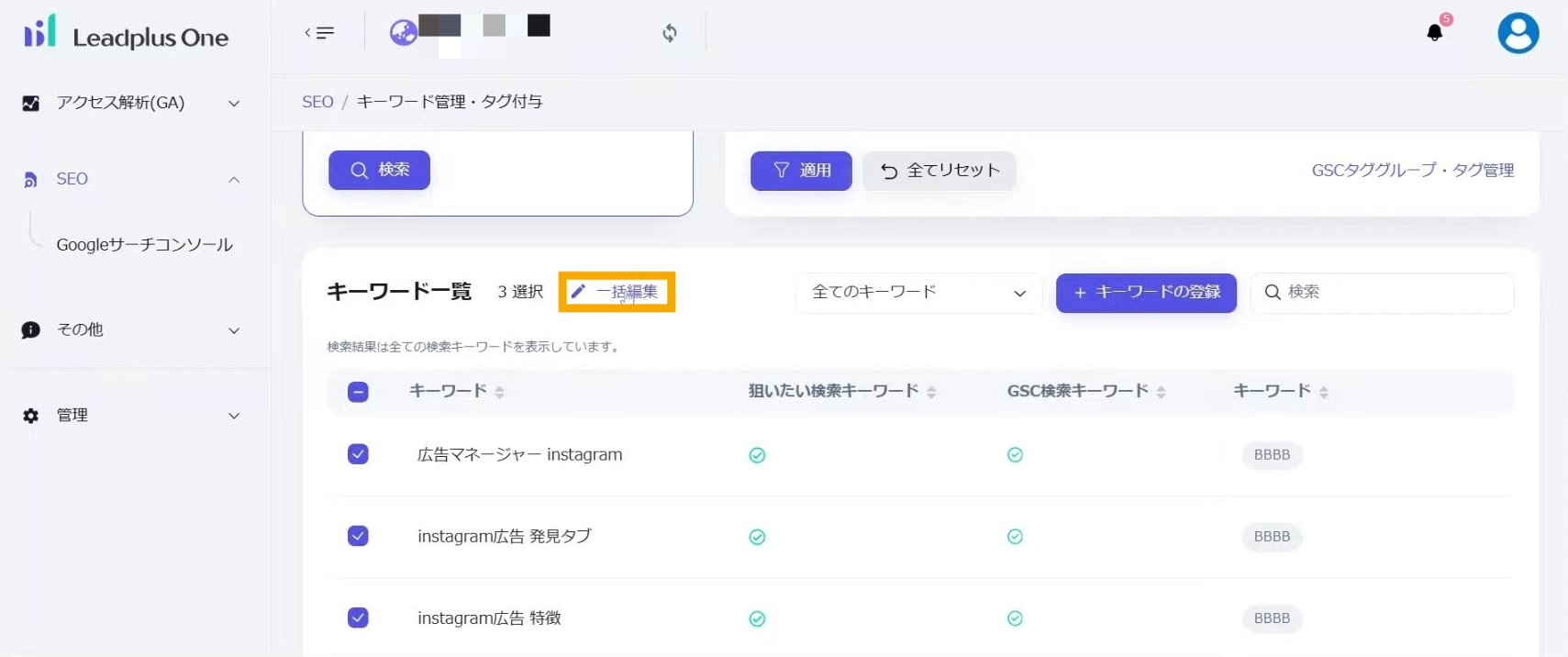Click the refresh sync icon
The height and width of the screenshot is (657, 1568).
click(670, 33)
